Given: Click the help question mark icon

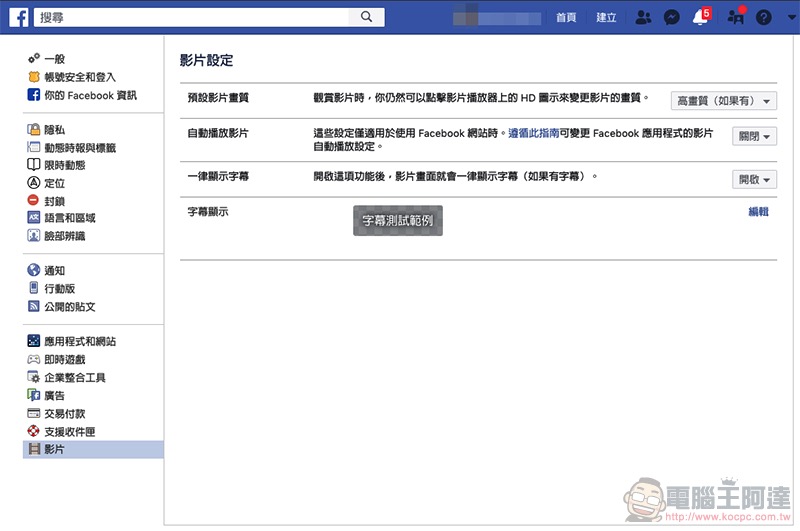Looking at the screenshot, I should point(764,17).
